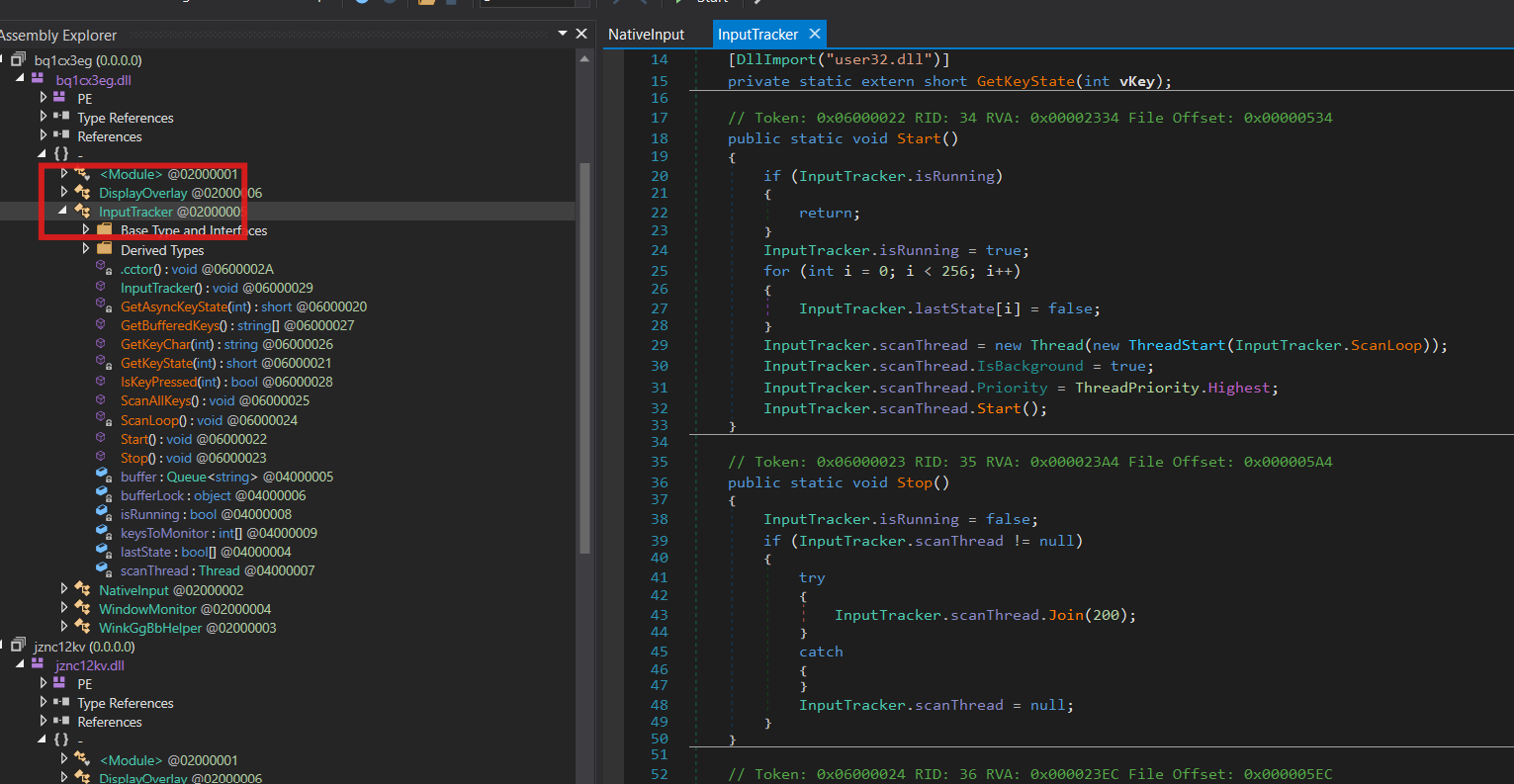Select ScanAllKeys() method in tree
The height and width of the screenshot is (784, 1514).
(x=215, y=400)
